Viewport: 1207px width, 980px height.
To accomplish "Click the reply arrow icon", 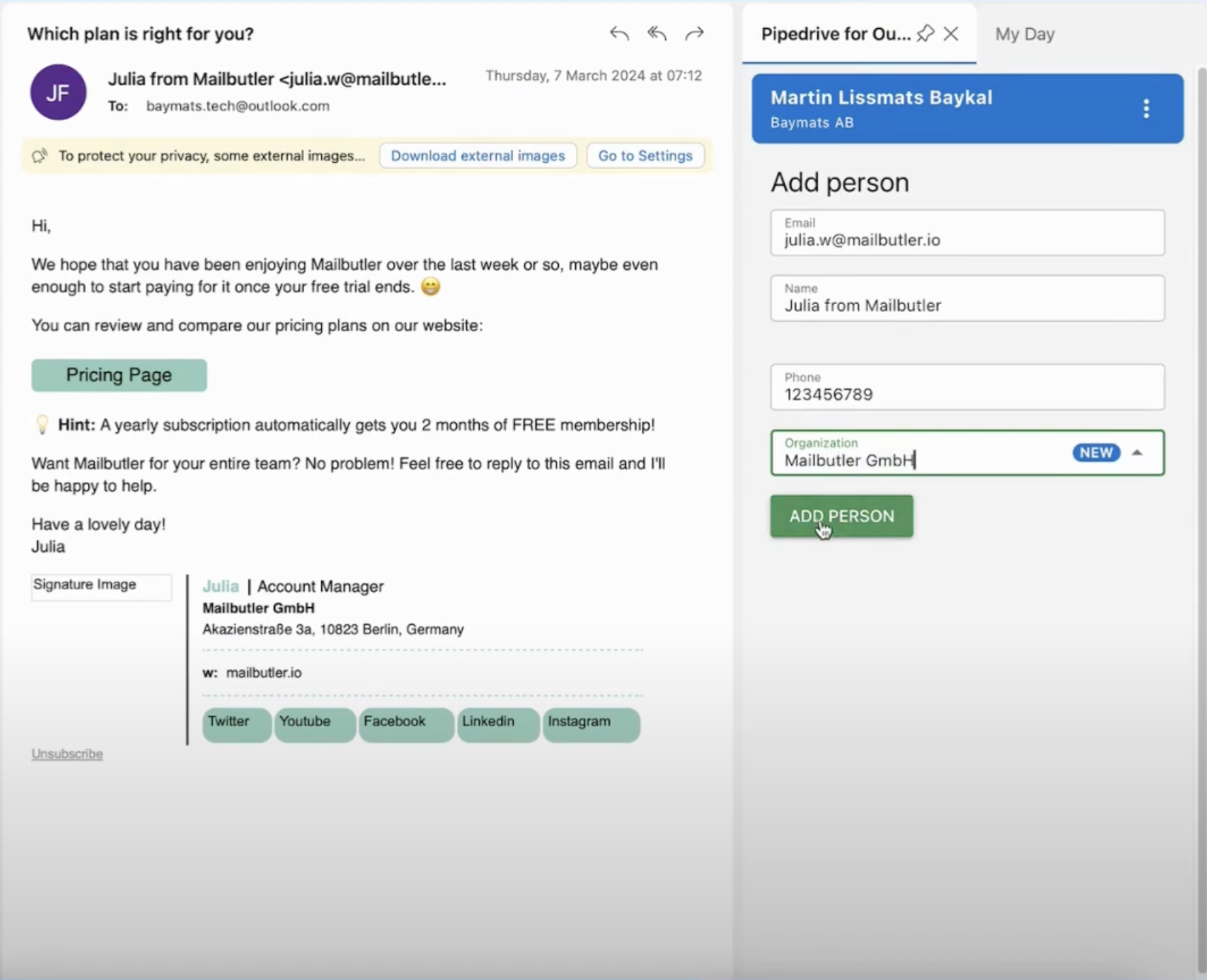I will (619, 33).
